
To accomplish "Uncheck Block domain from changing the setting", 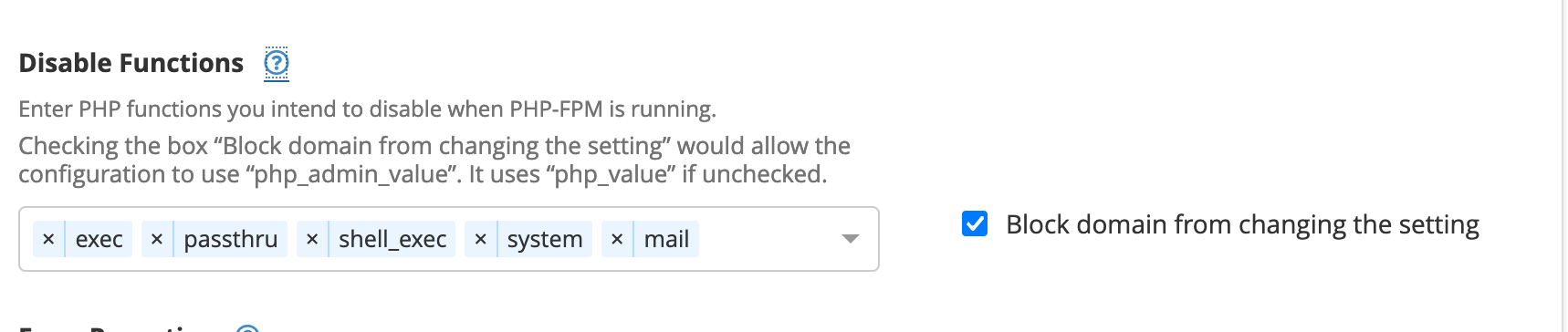I will (x=975, y=223).
